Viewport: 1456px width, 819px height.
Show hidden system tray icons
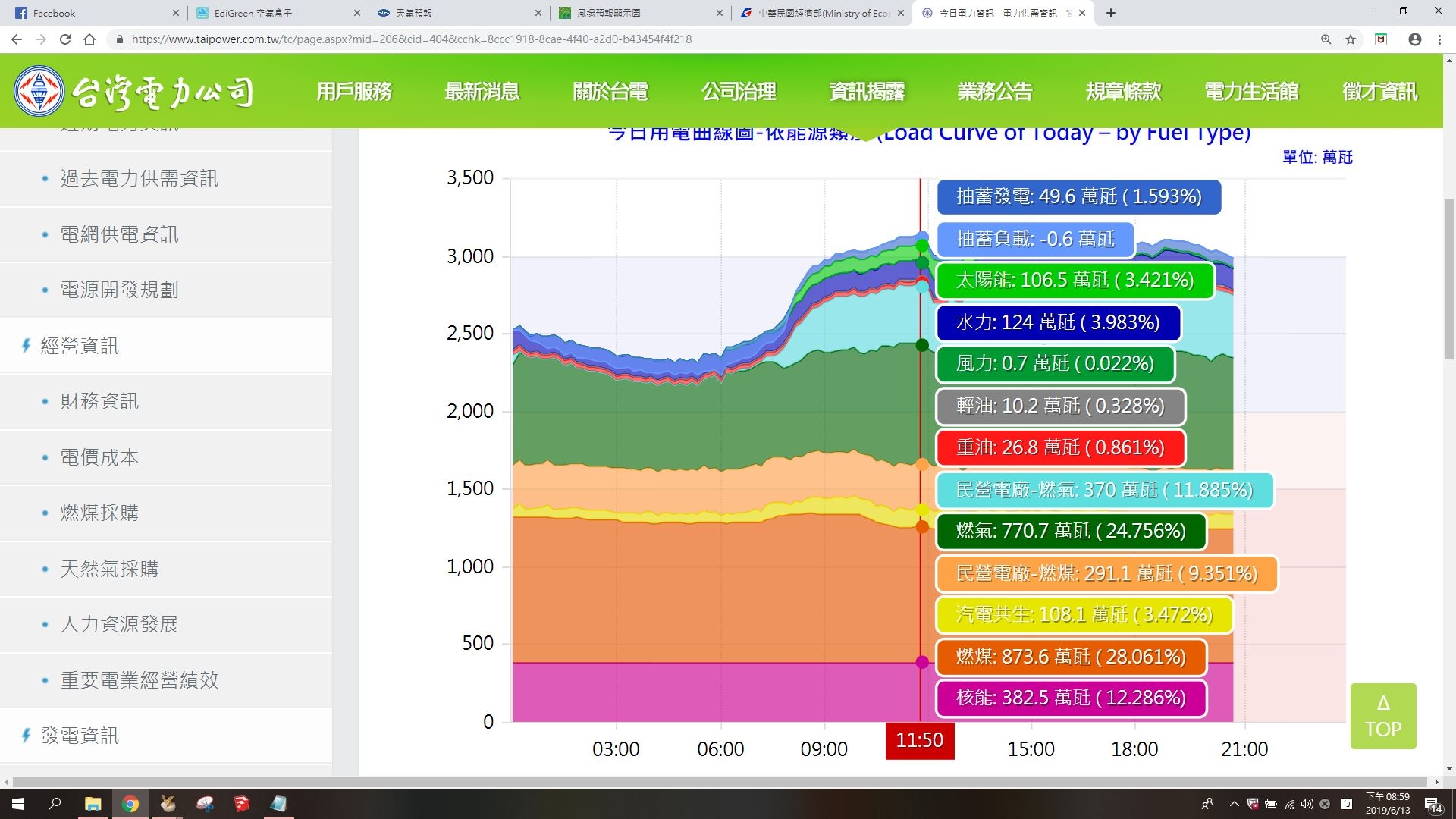pos(1235,804)
